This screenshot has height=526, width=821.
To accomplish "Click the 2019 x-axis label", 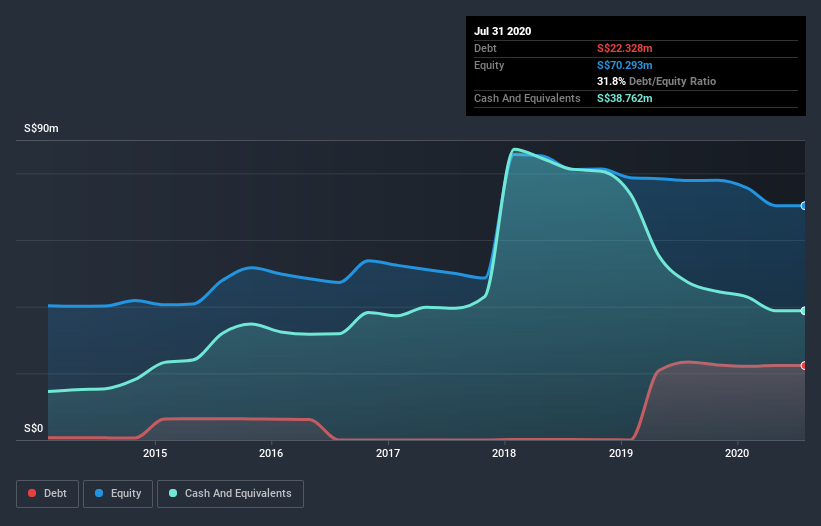I will [x=621, y=453].
